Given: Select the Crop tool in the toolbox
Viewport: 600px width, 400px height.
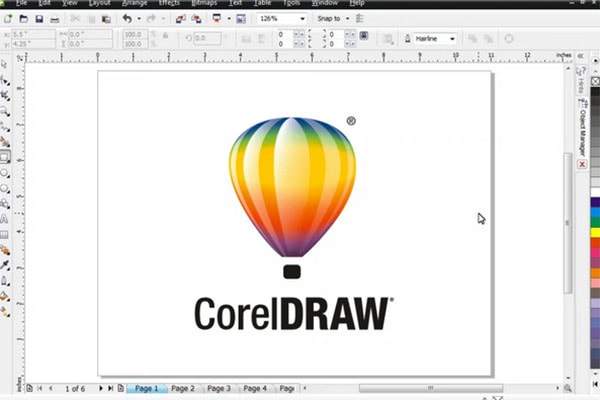Looking at the screenshot, I should click(5, 96).
